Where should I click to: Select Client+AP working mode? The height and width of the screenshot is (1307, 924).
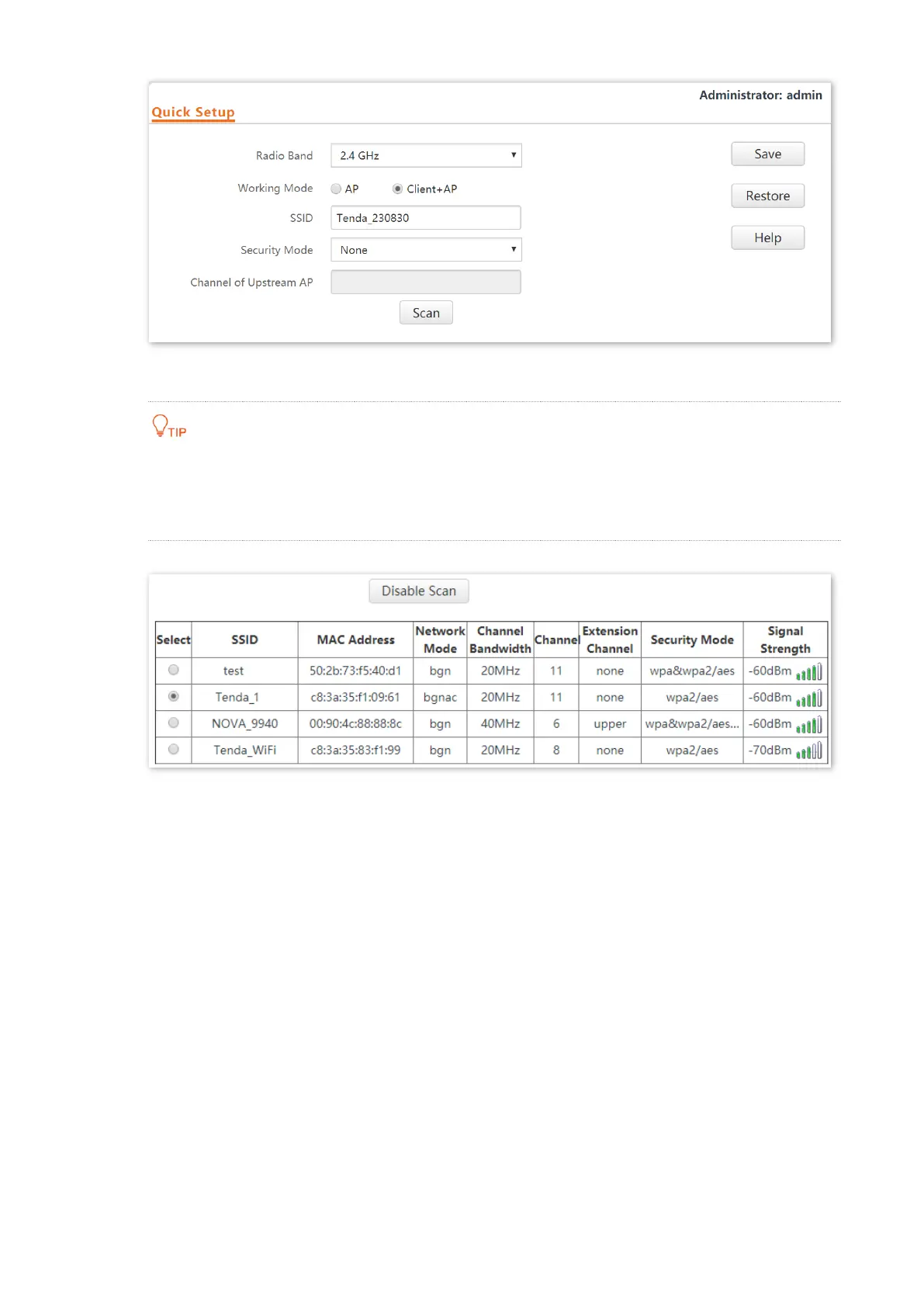[397, 189]
